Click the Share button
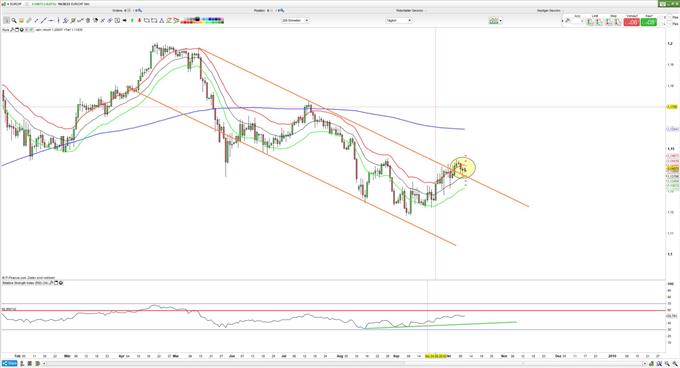Screen dimensions: 680x368 coord(10,363)
